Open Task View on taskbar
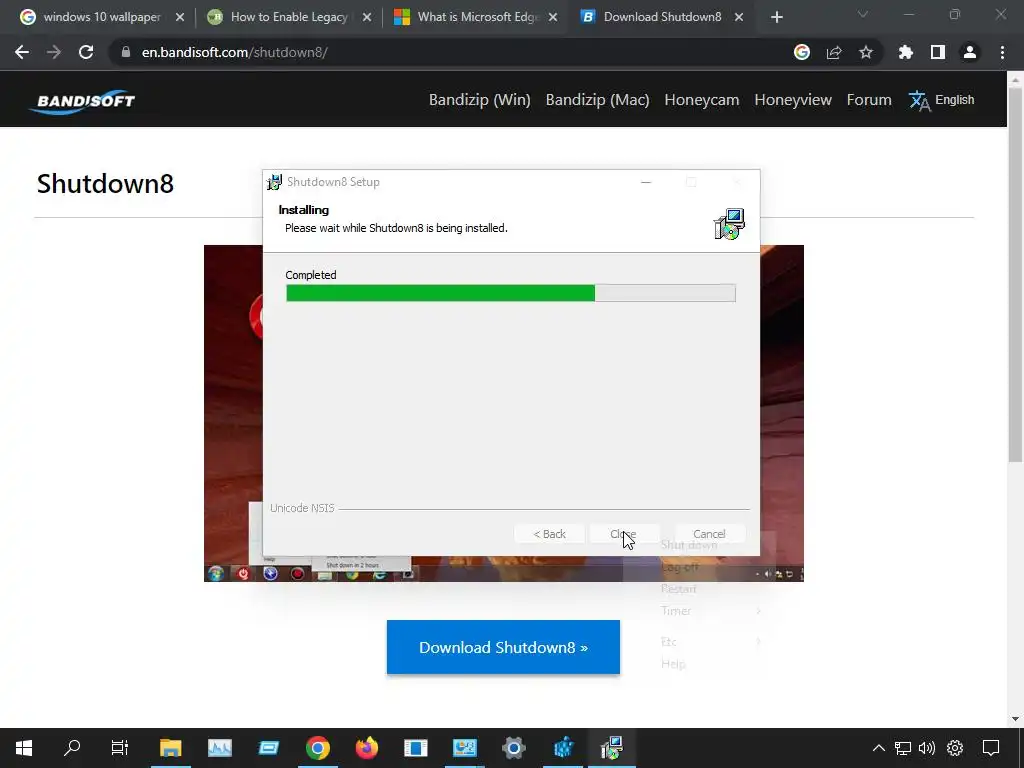Screen dimensions: 1024x768 [x=120, y=748]
